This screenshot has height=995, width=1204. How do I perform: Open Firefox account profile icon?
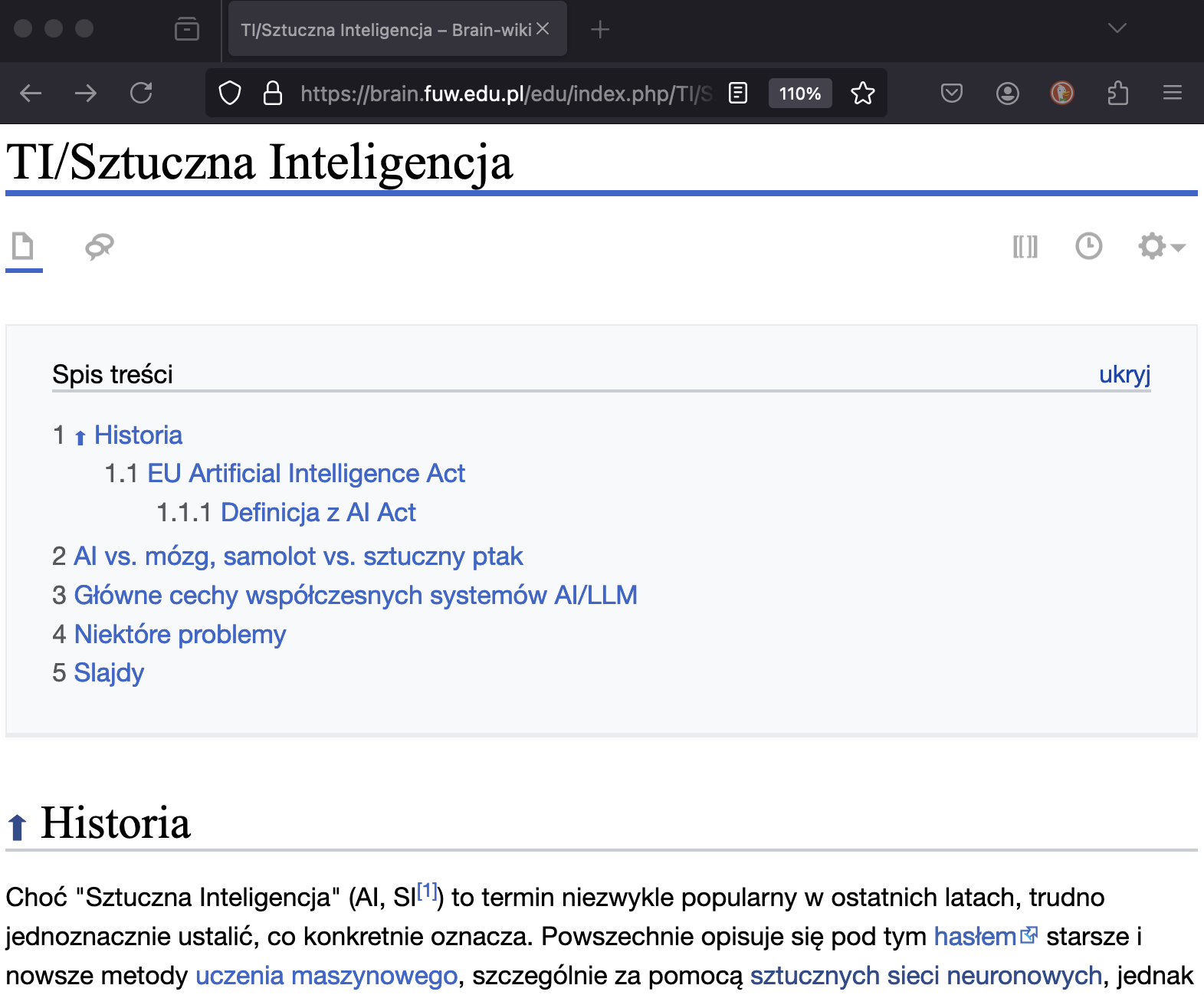coord(1007,94)
